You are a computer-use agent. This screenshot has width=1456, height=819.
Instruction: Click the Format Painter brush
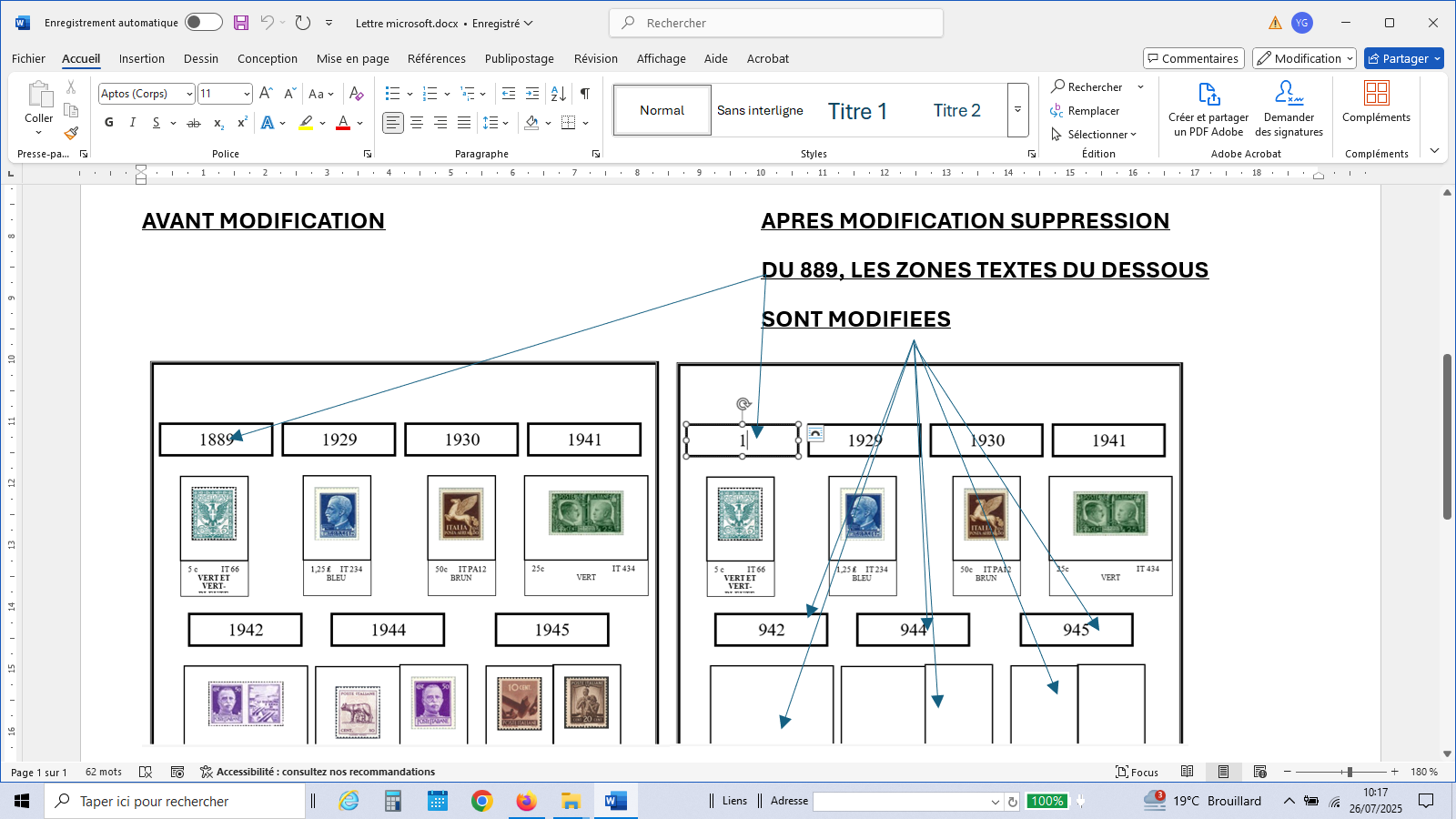pyautogui.click(x=71, y=133)
